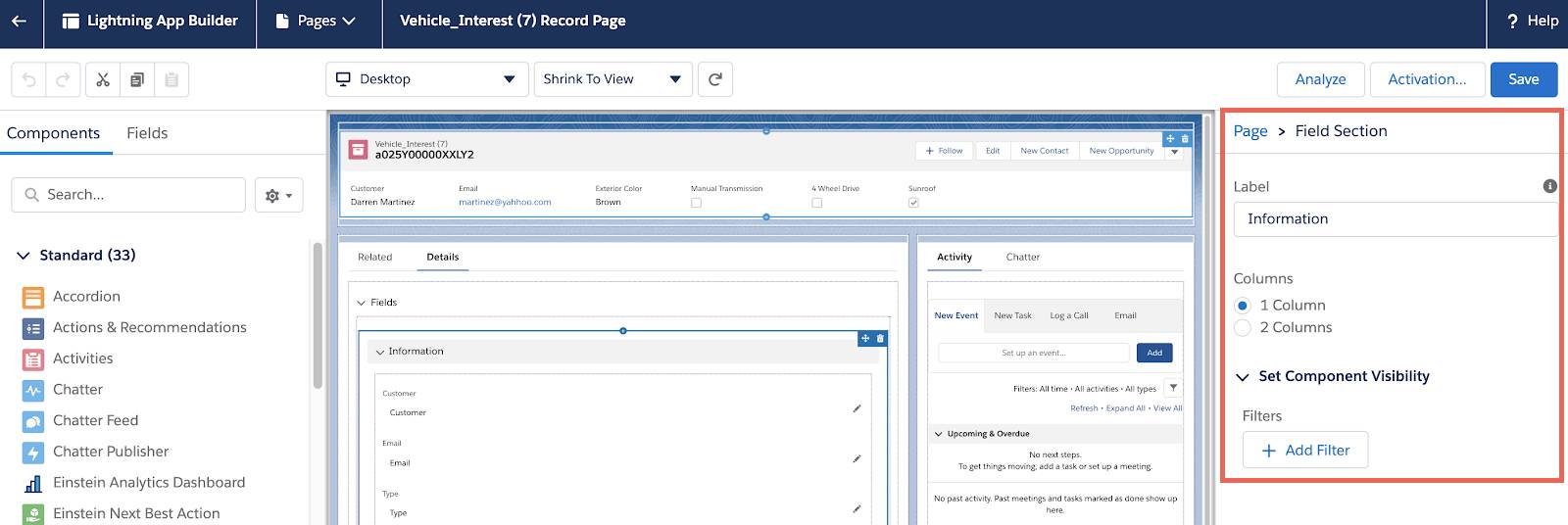Click the Label info icon
The height and width of the screenshot is (525, 1568).
(x=1549, y=186)
